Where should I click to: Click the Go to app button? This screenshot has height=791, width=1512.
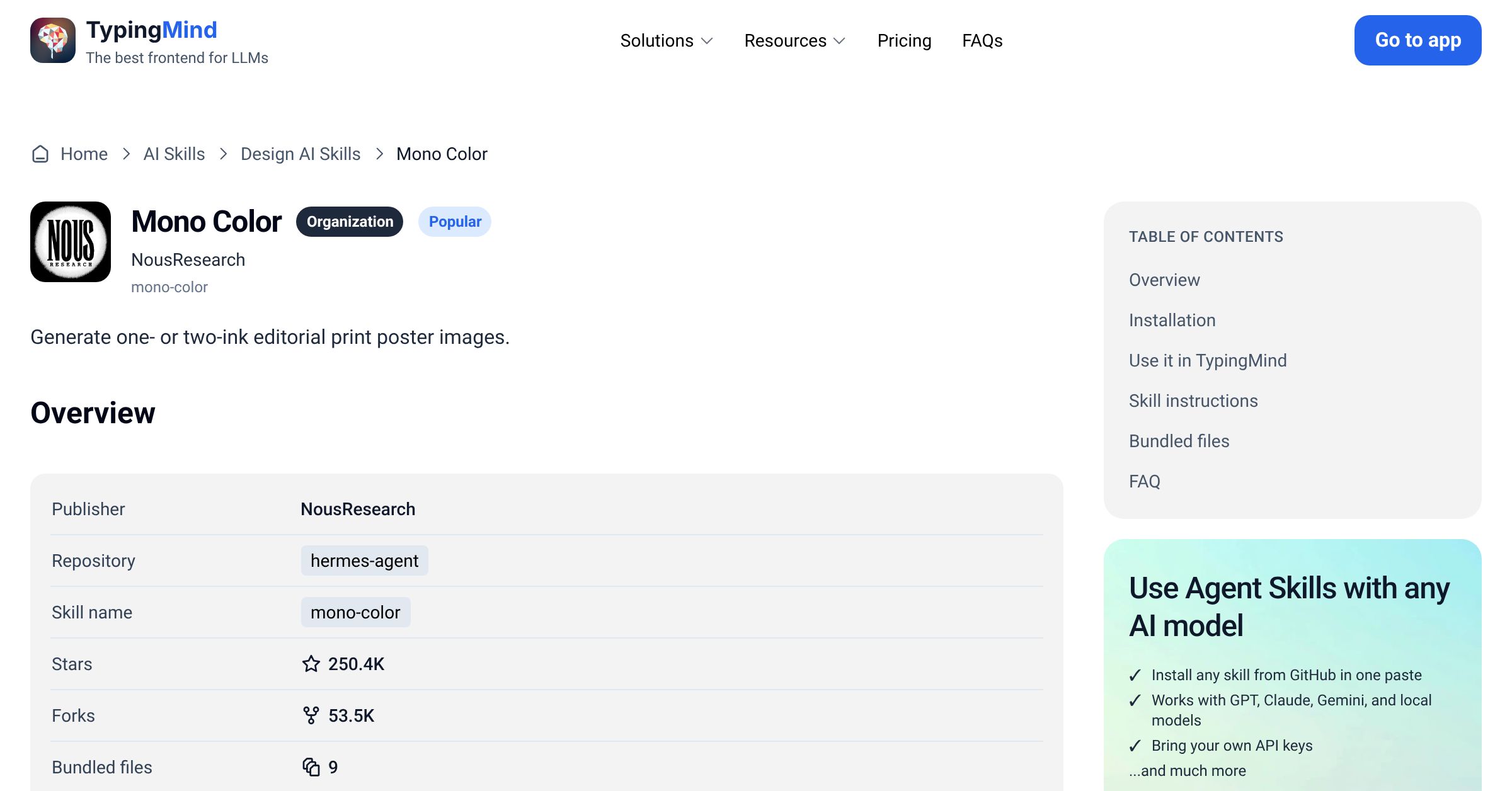(x=1417, y=40)
